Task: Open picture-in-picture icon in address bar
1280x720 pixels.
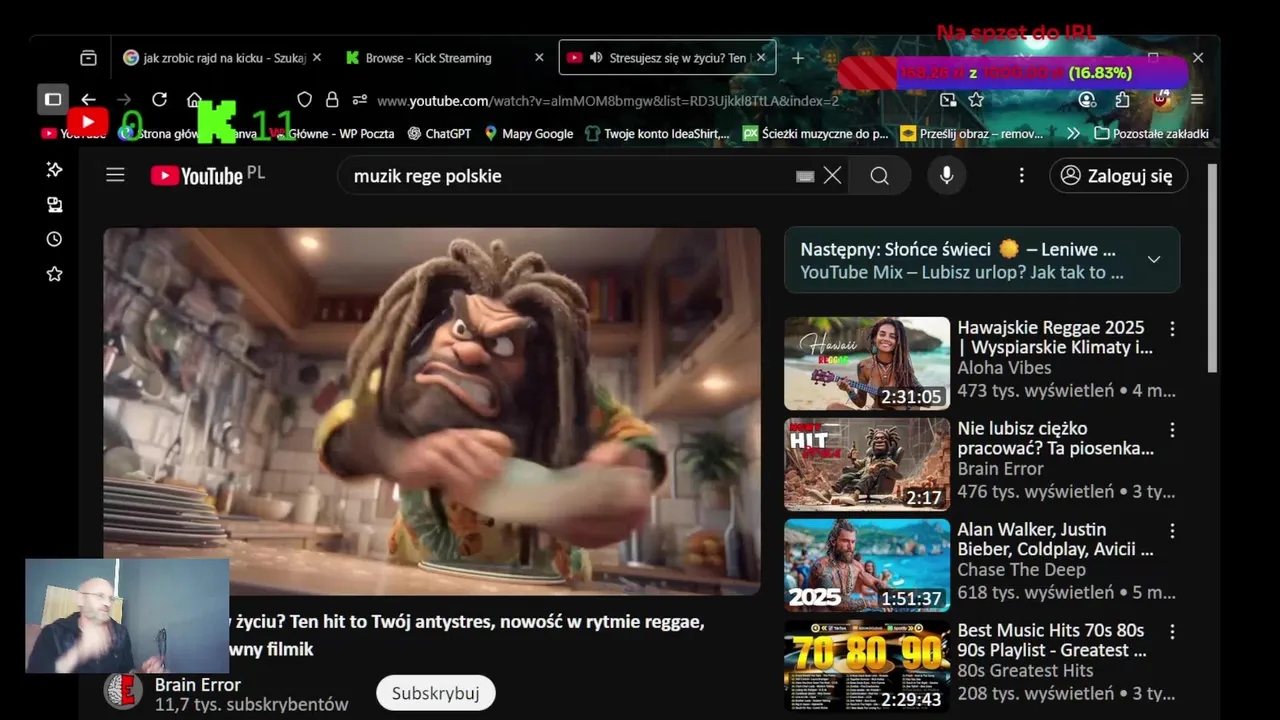Action: tap(948, 100)
